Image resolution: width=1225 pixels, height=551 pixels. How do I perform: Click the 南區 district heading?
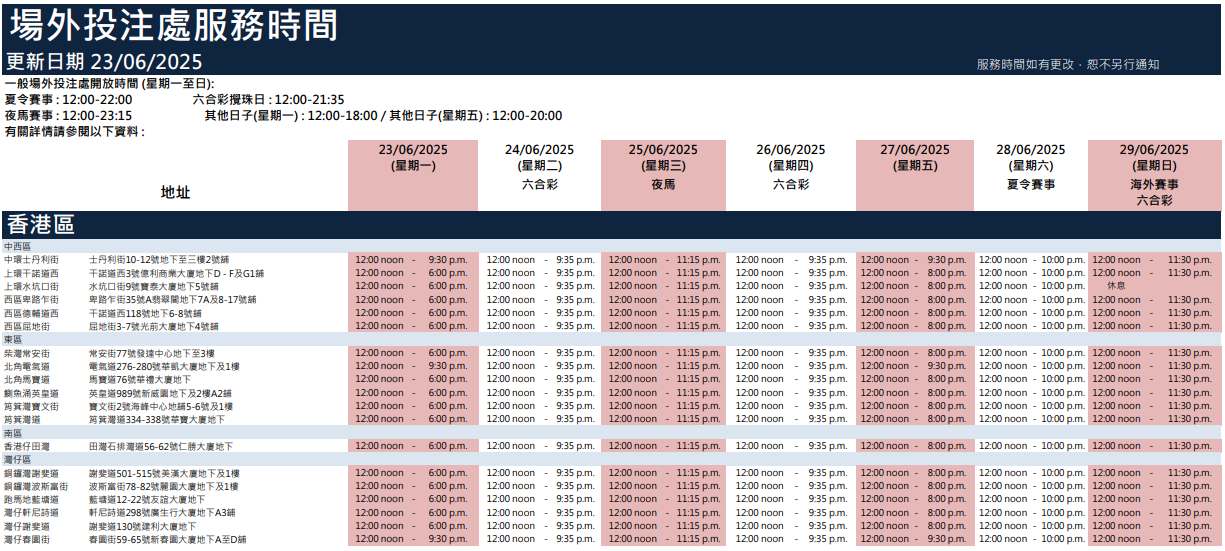point(14,433)
